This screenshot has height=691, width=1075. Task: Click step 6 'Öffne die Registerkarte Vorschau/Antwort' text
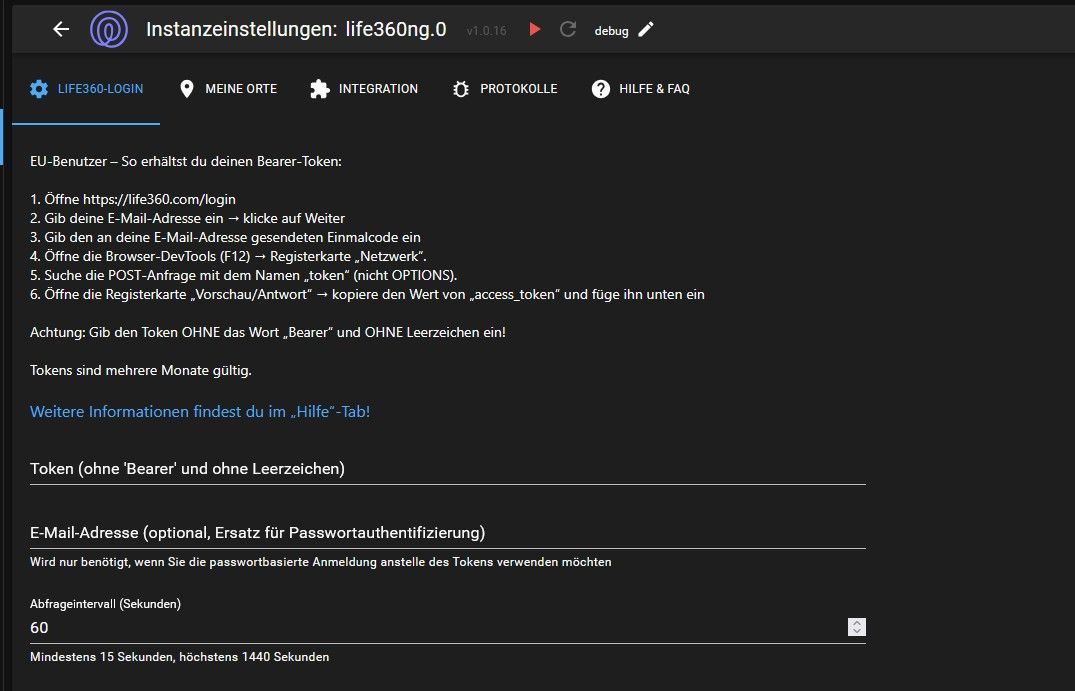tap(367, 295)
